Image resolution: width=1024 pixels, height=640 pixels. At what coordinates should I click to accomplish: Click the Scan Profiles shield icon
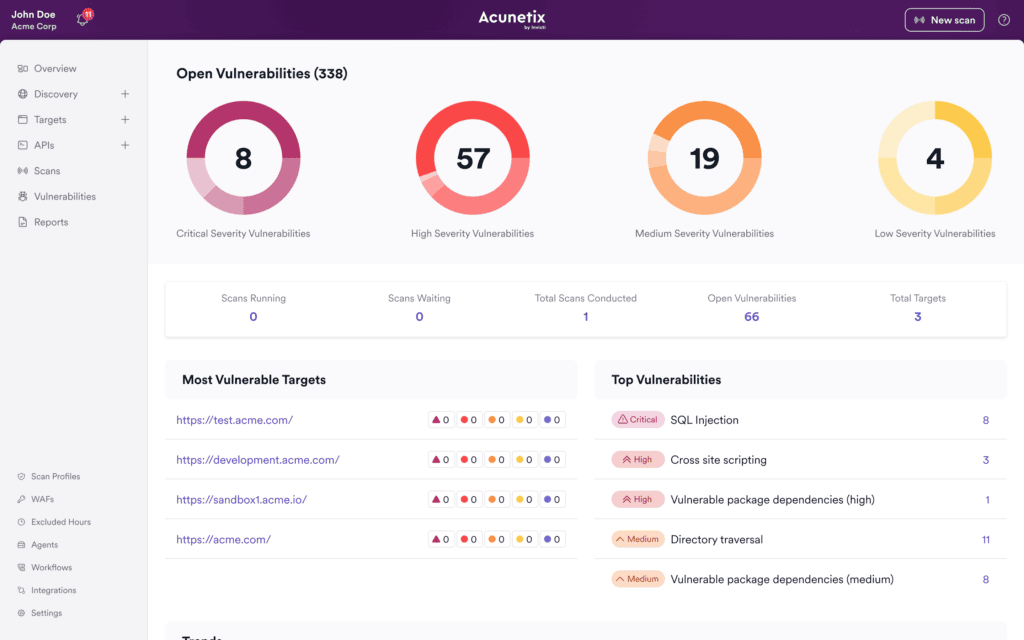click(22, 477)
